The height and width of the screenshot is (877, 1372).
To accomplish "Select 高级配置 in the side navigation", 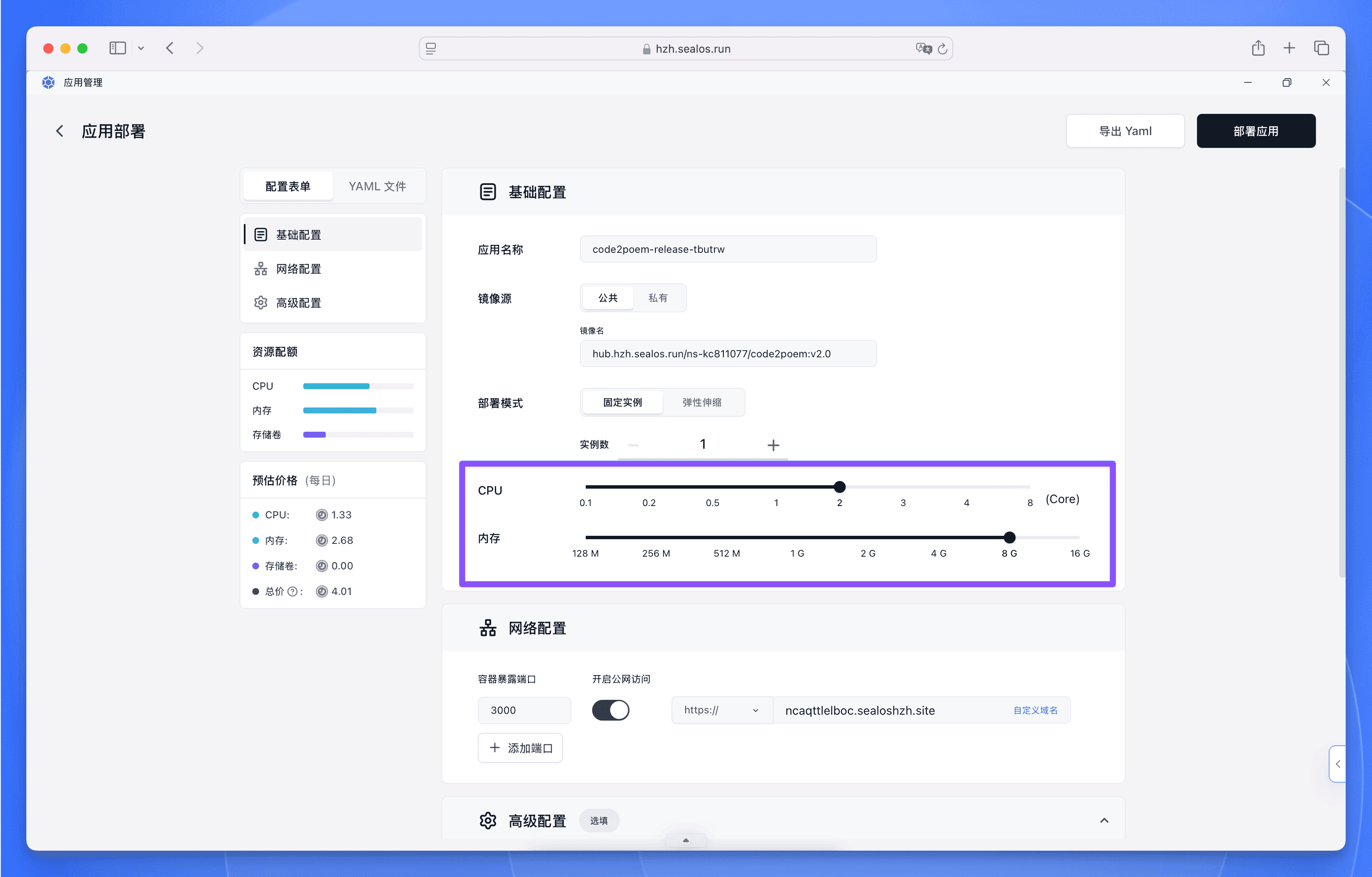I will click(x=333, y=303).
